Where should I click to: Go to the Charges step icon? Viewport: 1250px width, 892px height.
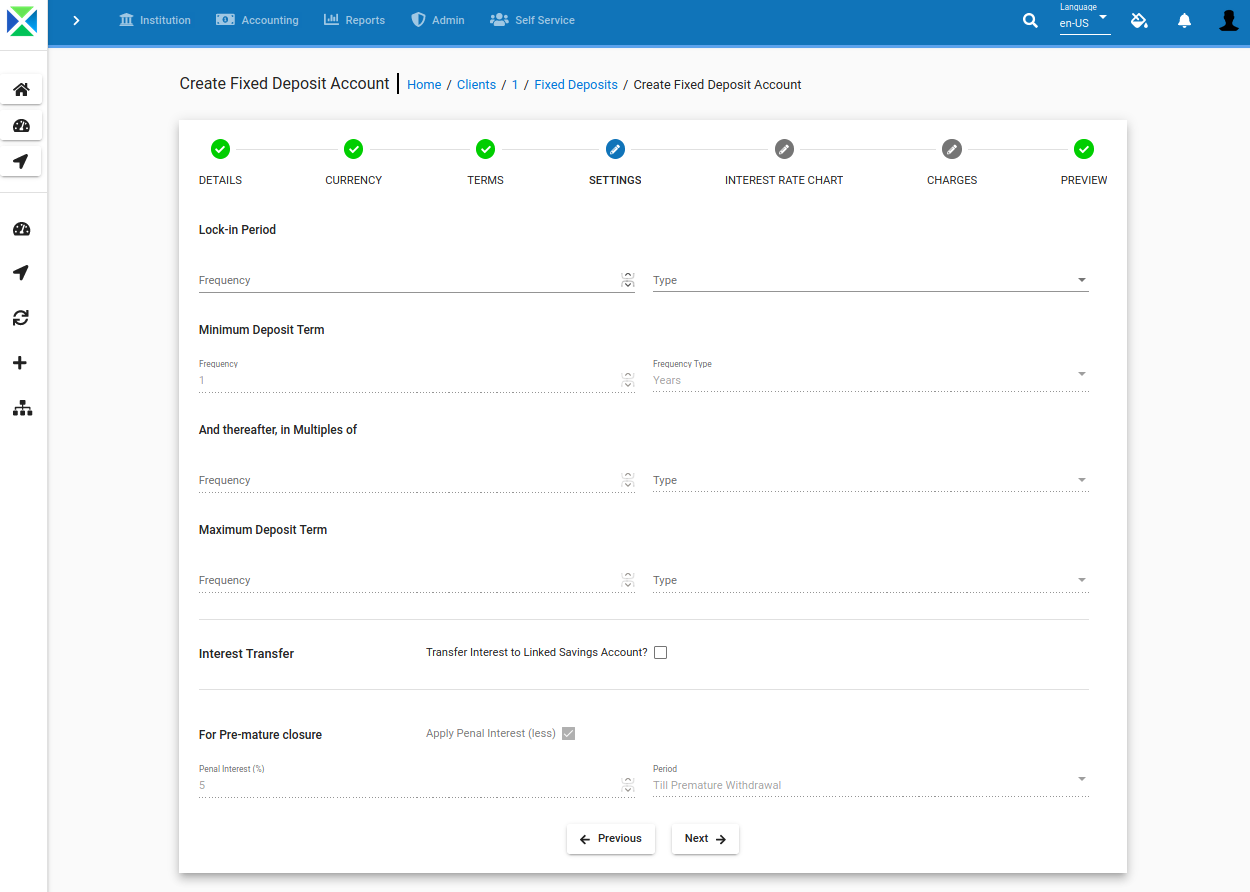click(x=952, y=149)
